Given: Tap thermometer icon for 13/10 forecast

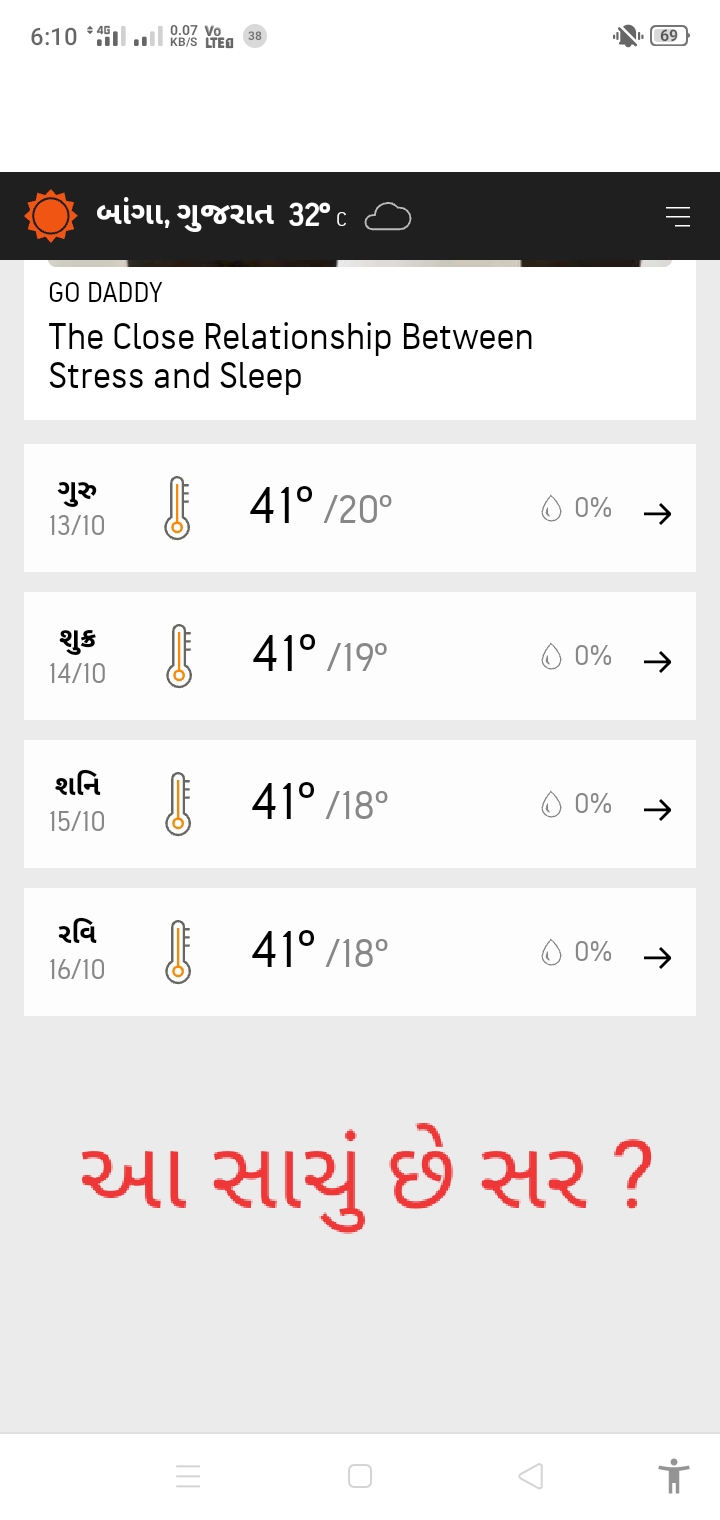Looking at the screenshot, I should (177, 509).
